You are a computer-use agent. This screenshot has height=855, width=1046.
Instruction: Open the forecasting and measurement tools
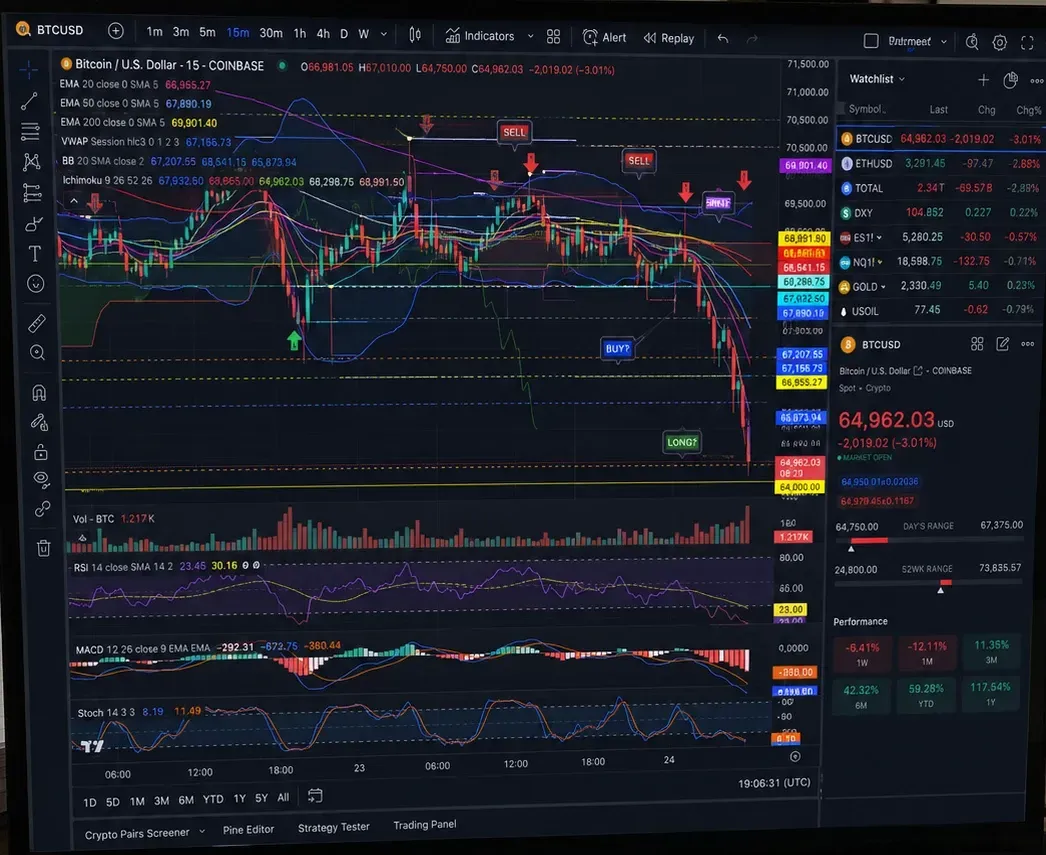32,192
